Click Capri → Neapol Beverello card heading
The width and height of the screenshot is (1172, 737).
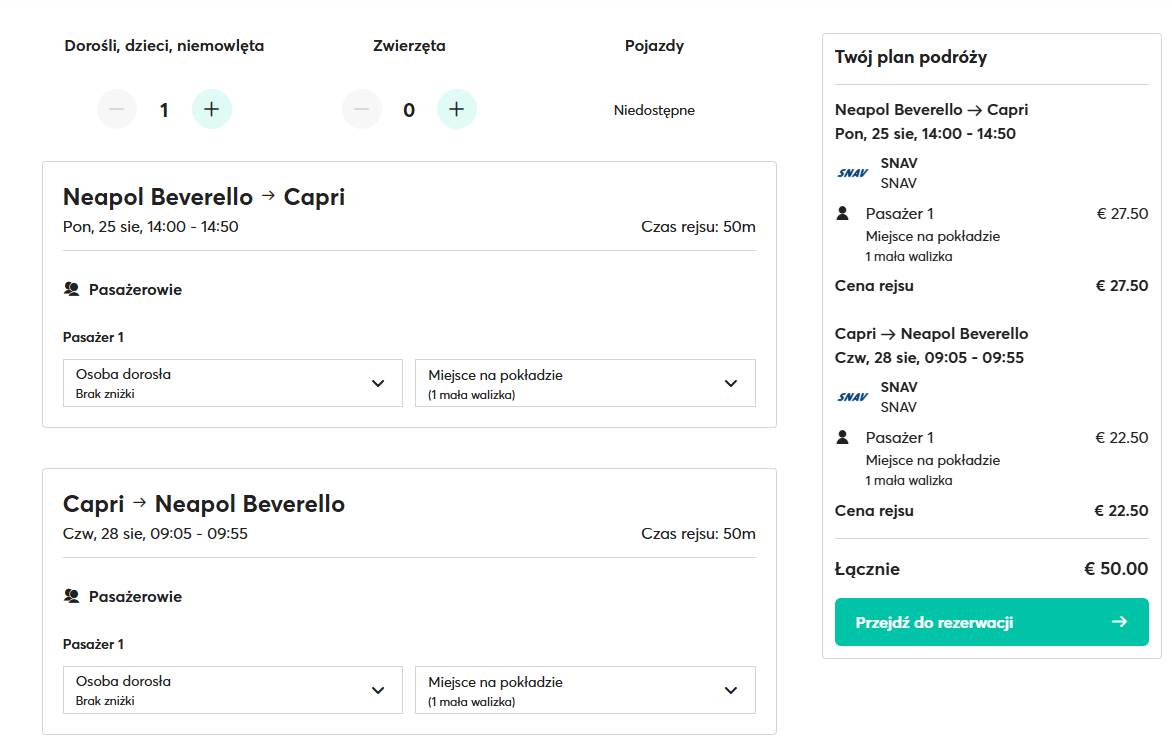point(204,504)
